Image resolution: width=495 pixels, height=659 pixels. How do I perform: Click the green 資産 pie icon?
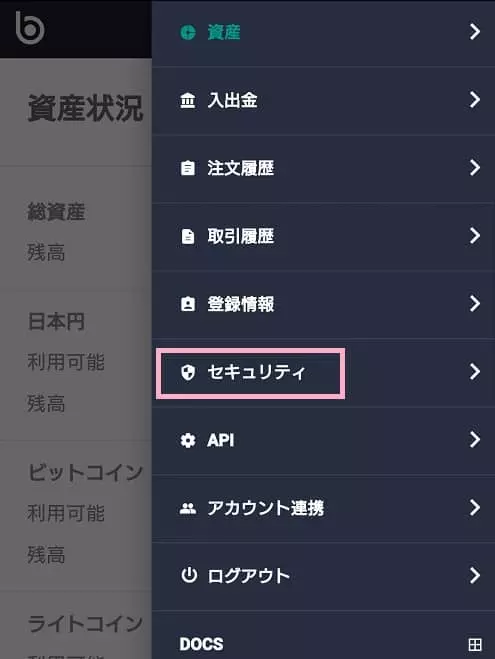[x=188, y=32]
